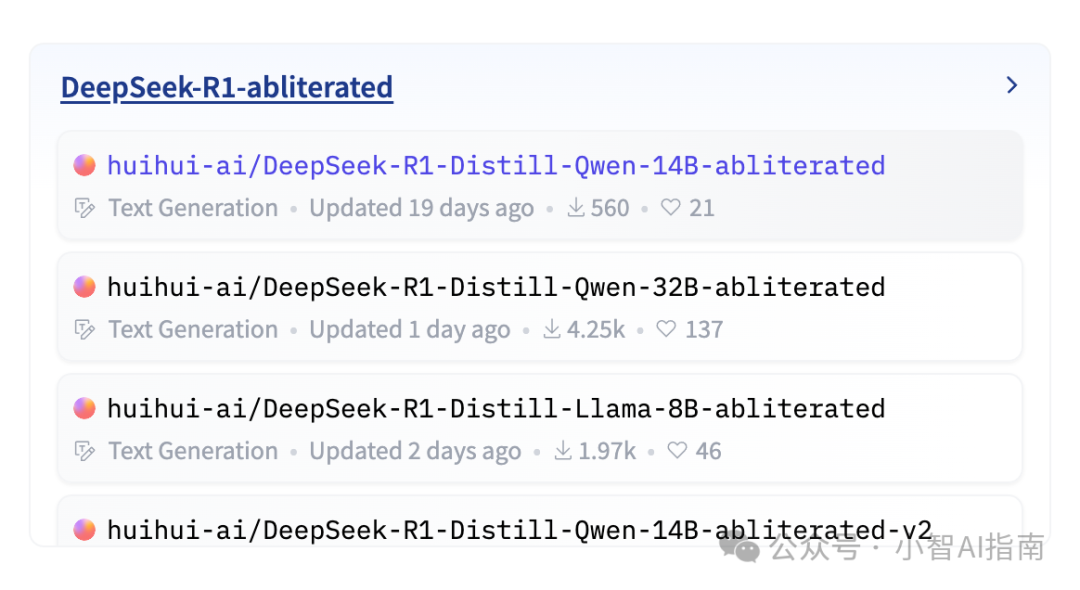Click the 'Updated 1 day ago' text
Image resolution: width=1080 pixels, height=590 pixels.
[x=409, y=330]
